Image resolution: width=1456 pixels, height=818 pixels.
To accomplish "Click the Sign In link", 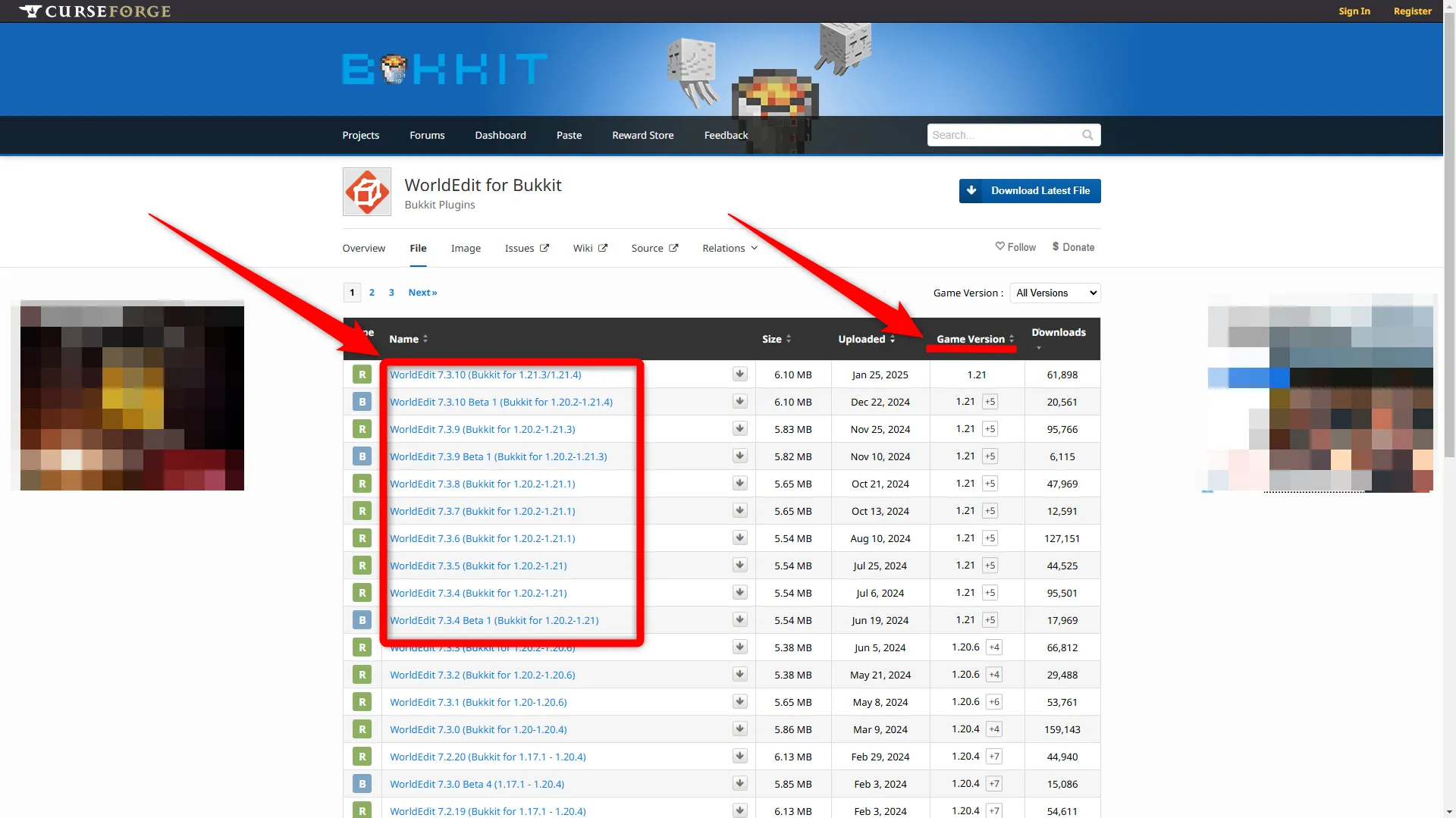I will pyautogui.click(x=1354, y=11).
